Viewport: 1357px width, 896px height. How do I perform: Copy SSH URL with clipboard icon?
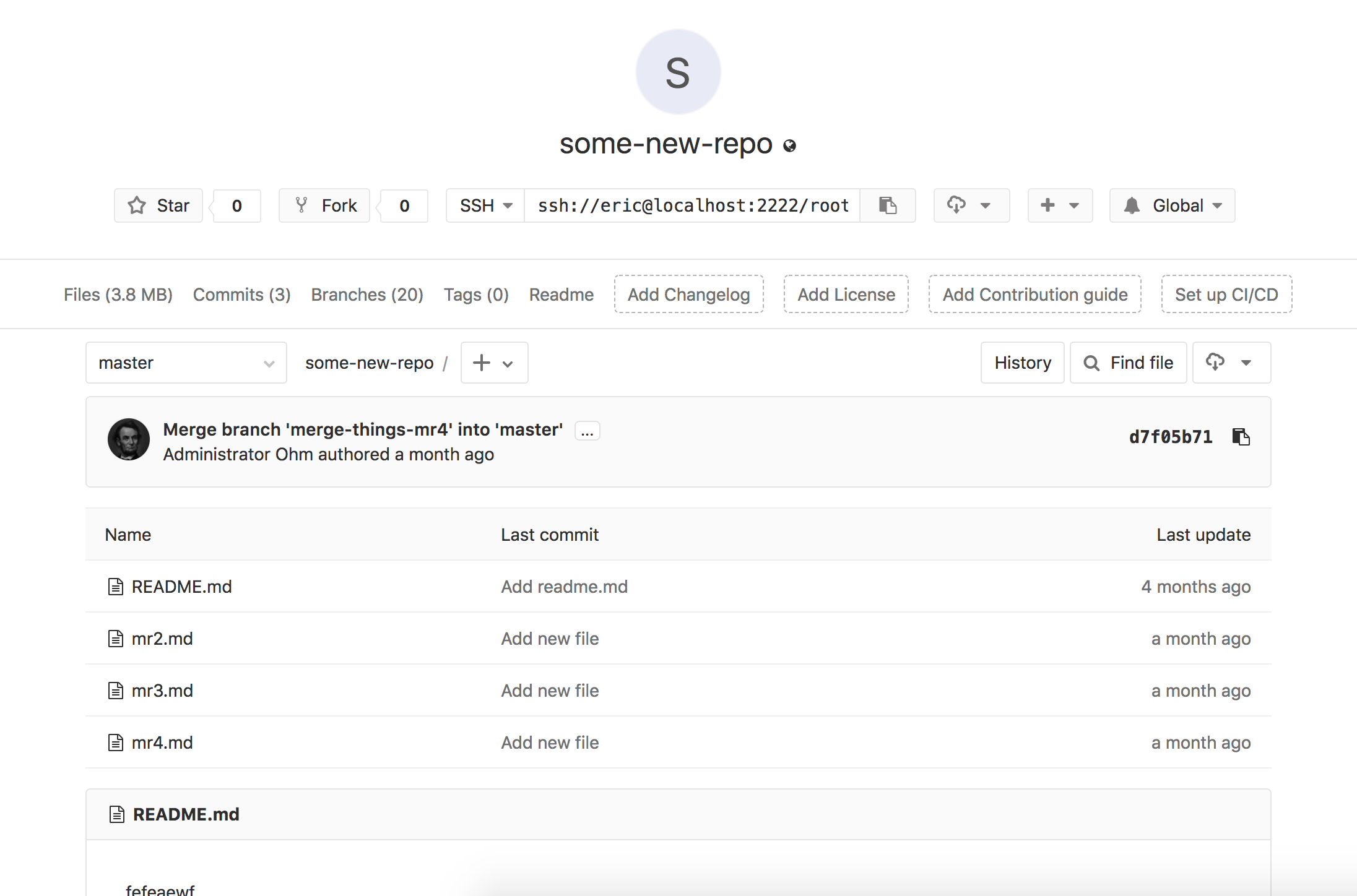coord(888,205)
